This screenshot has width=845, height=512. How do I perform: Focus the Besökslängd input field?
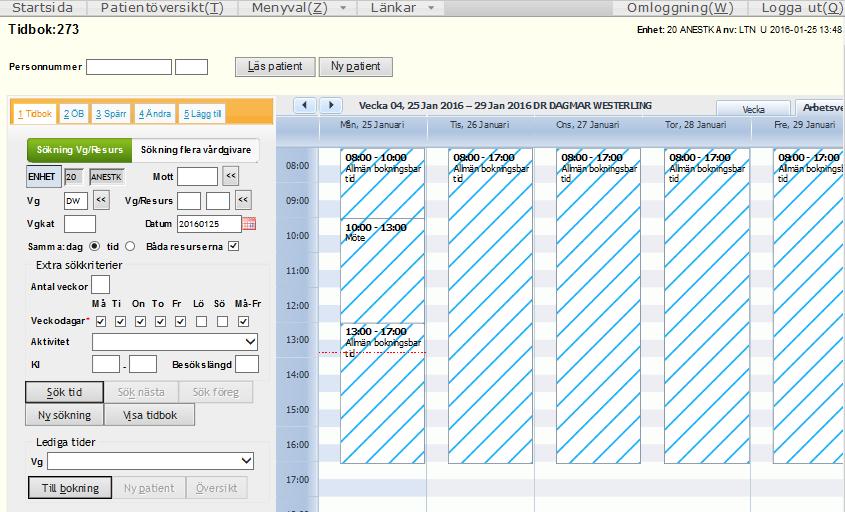(247, 364)
